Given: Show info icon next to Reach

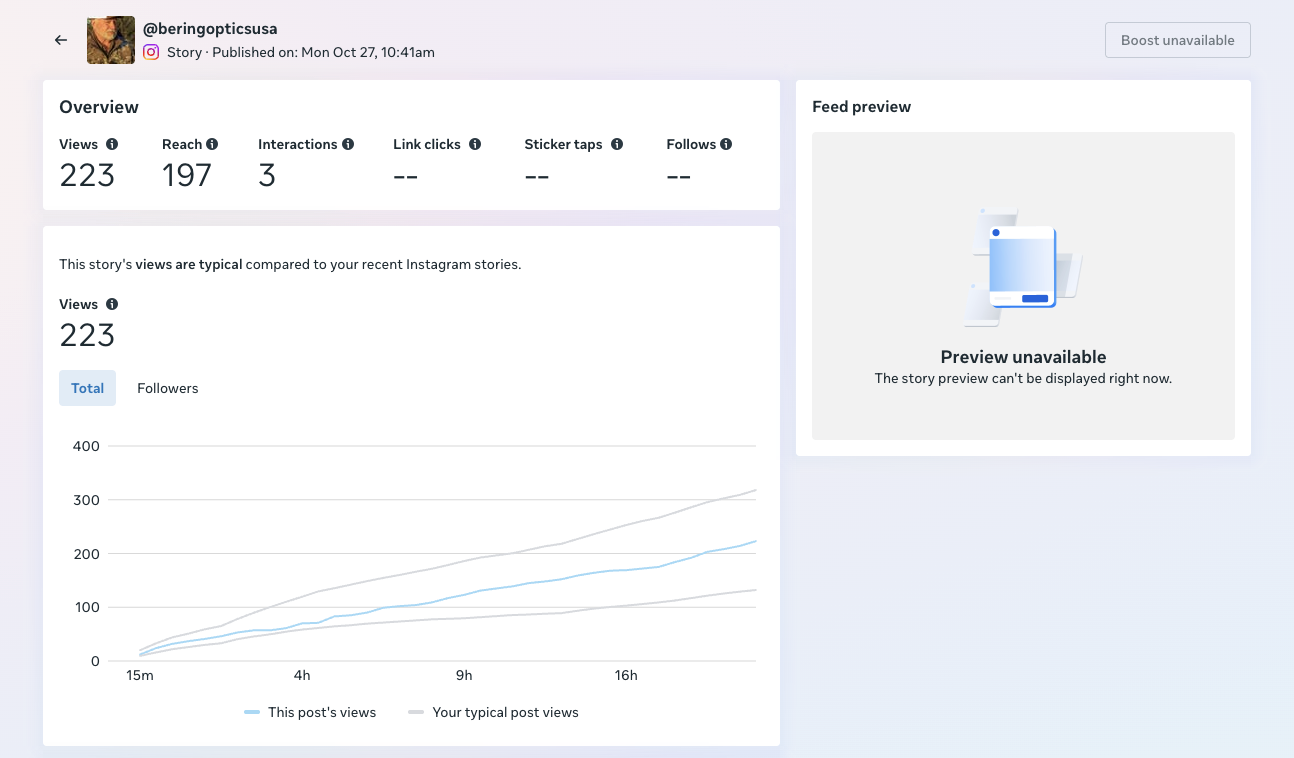Looking at the screenshot, I should [x=212, y=144].
